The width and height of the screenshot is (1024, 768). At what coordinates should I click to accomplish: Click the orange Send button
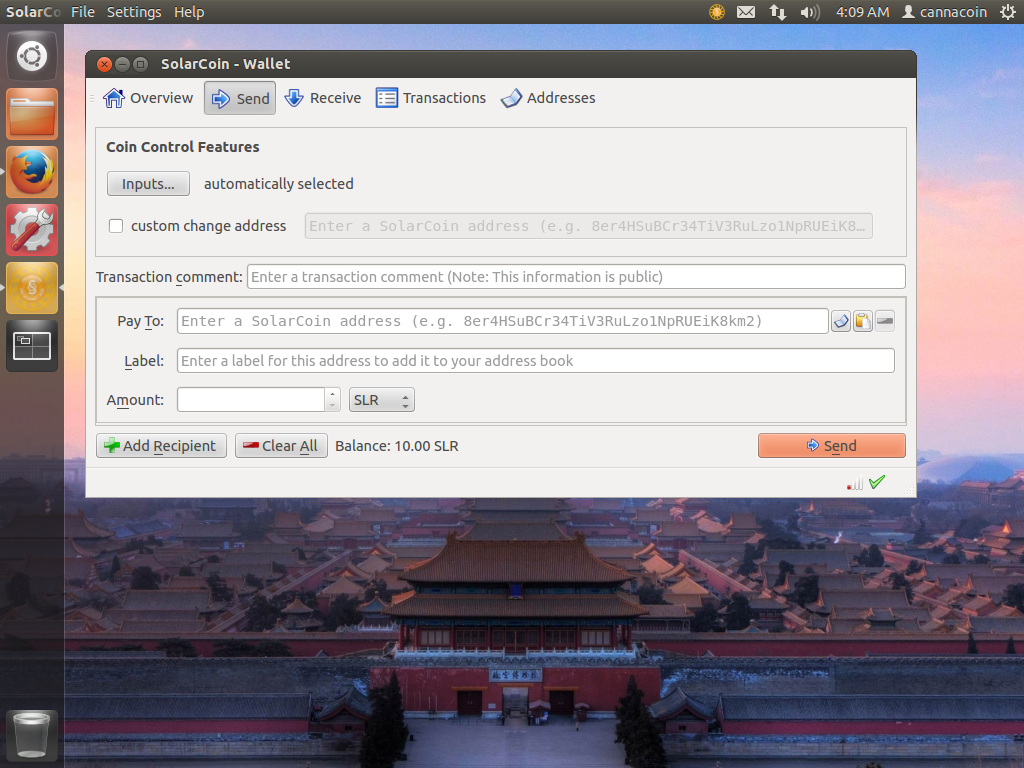pyautogui.click(x=831, y=445)
